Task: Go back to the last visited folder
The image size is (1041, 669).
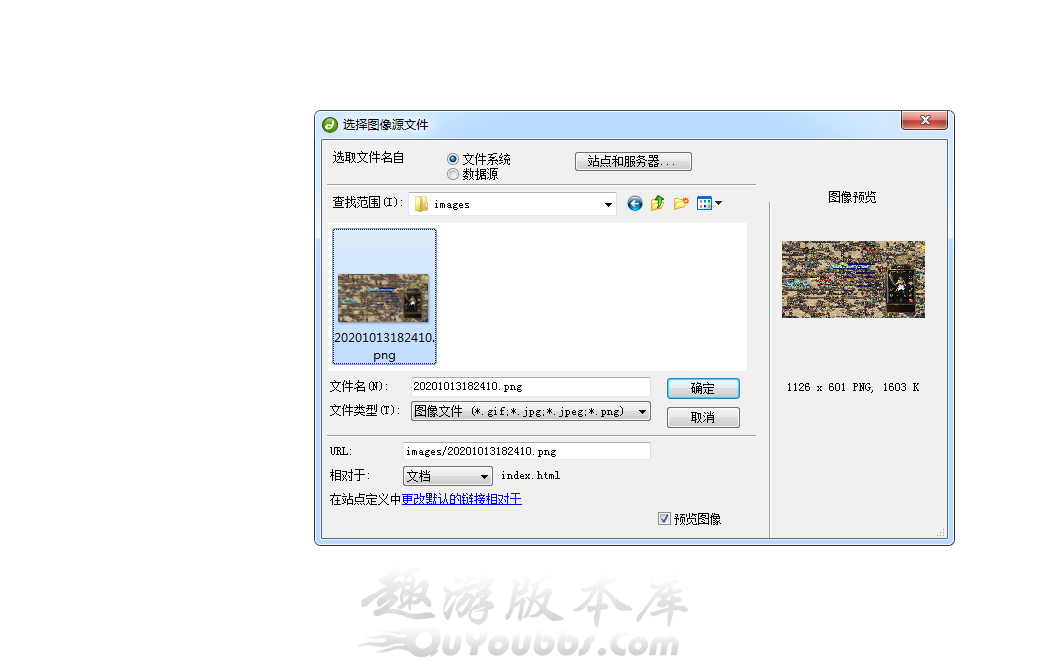Action: click(635, 204)
